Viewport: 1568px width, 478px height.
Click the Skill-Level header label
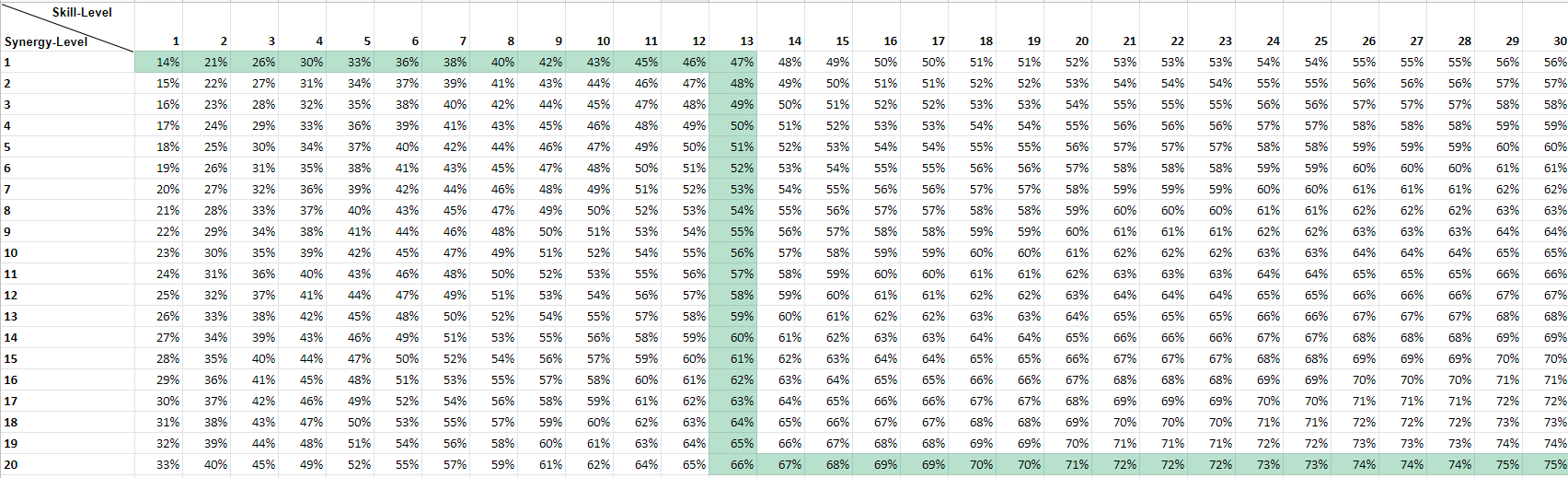pos(82,13)
